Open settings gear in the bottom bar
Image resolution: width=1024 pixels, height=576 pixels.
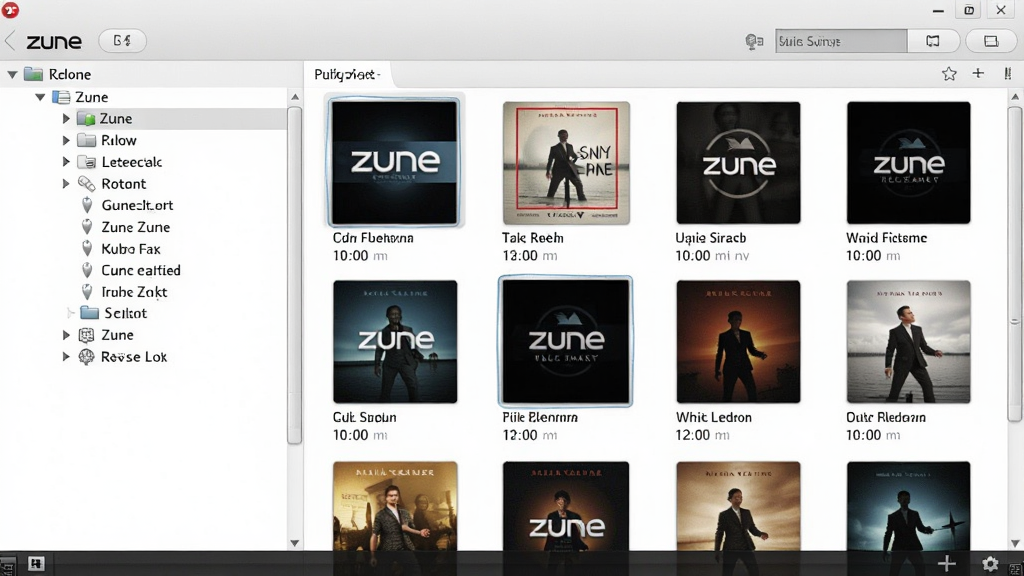click(x=990, y=564)
